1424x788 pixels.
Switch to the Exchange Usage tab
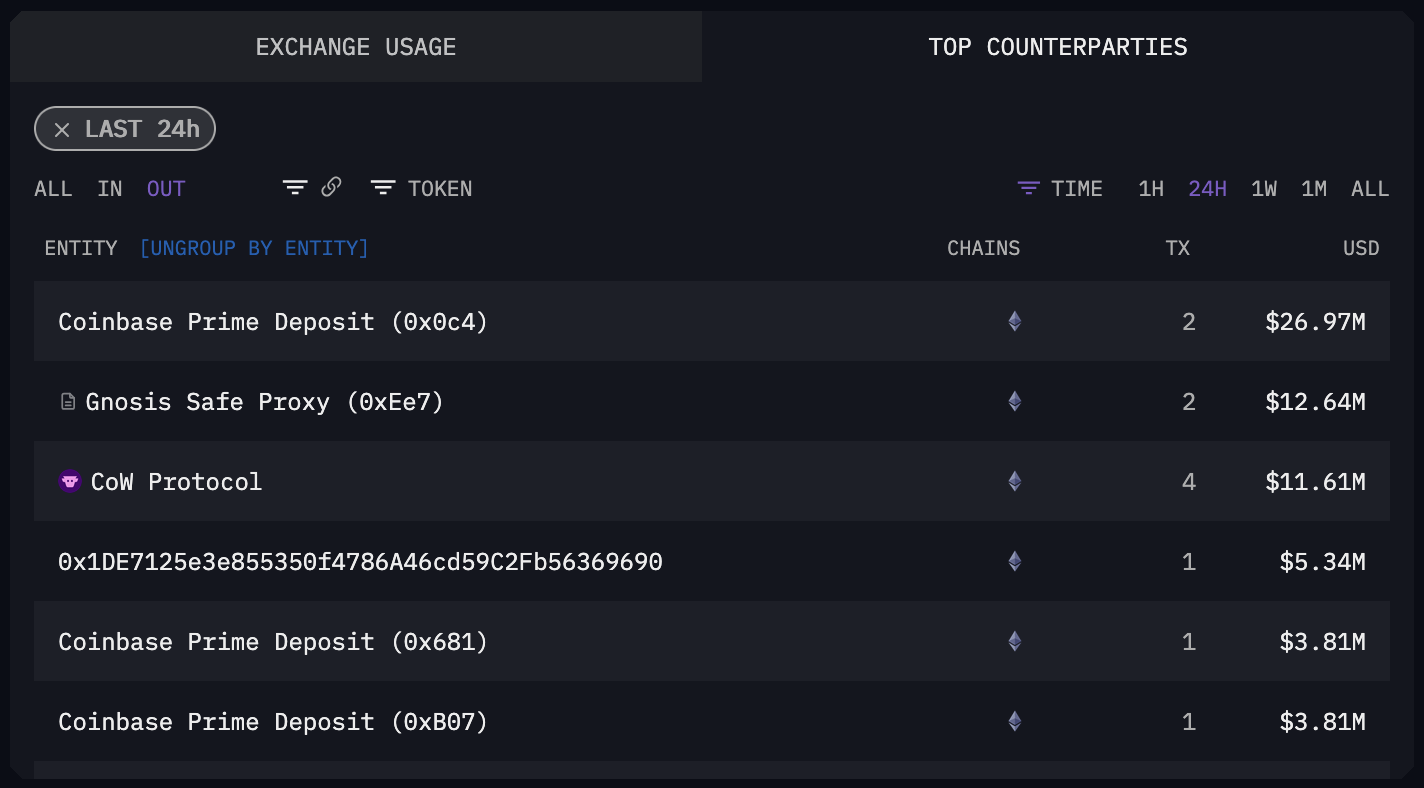tap(356, 47)
